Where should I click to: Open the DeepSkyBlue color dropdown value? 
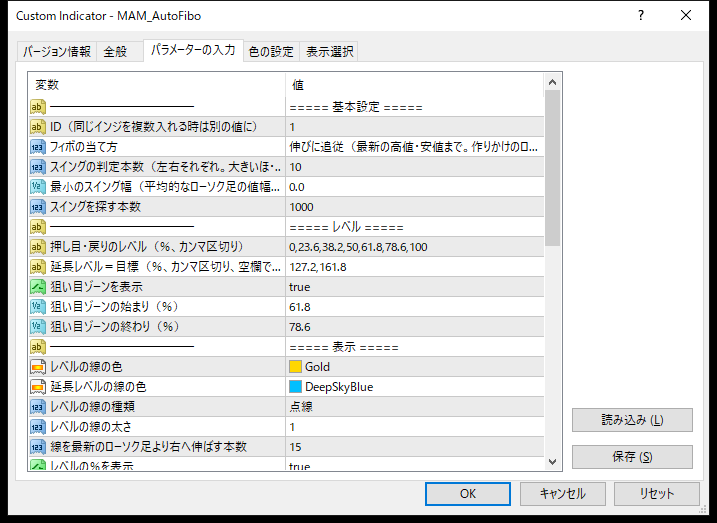[415, 387]
